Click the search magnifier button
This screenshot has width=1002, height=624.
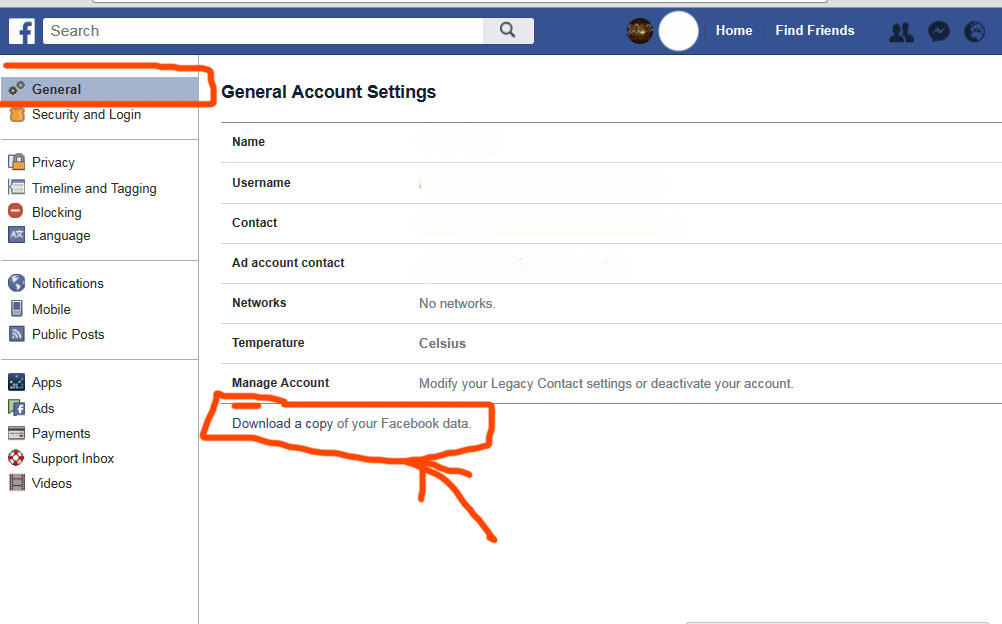508,31
